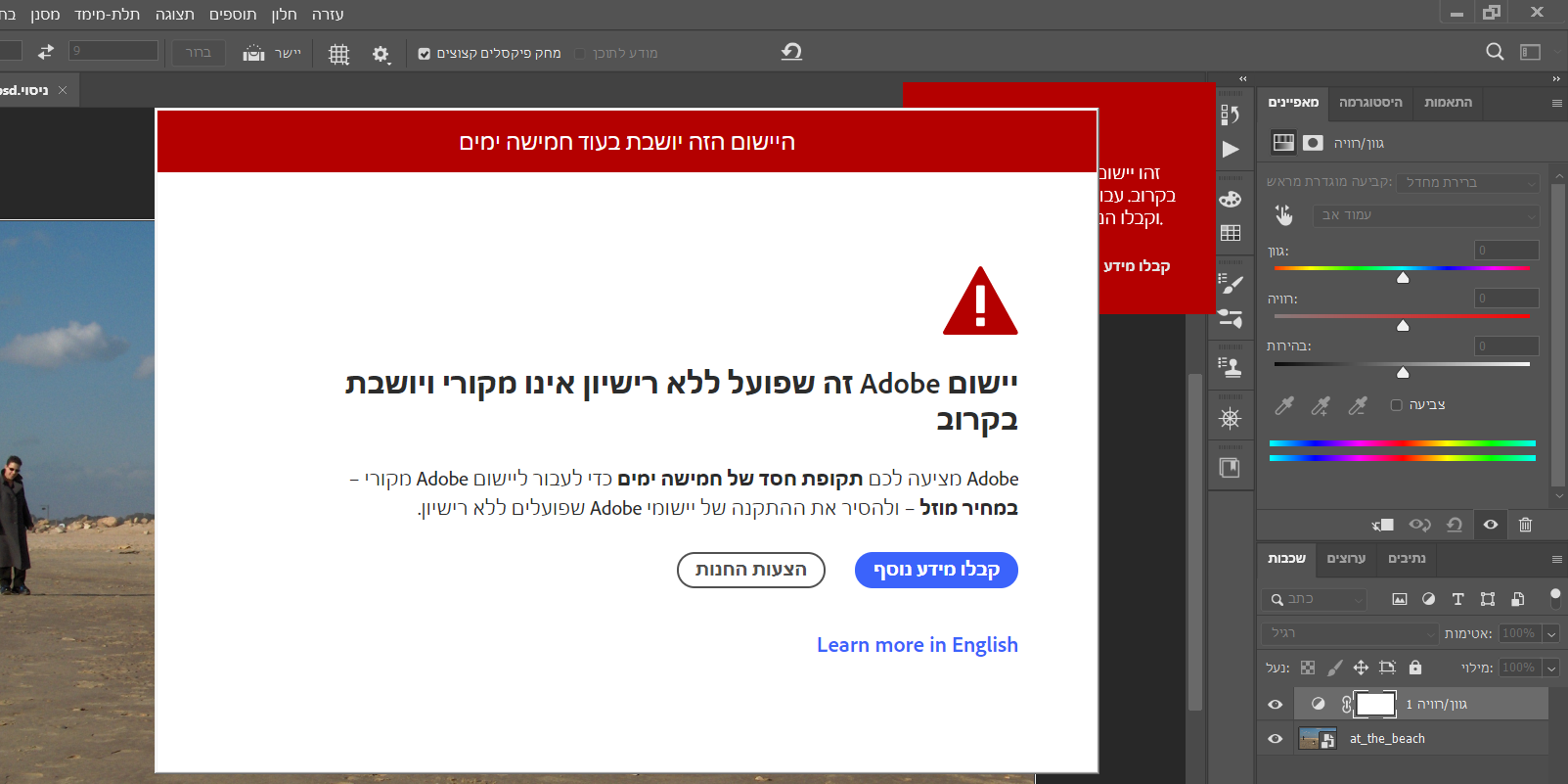The width and height of the screenshot is (1568, 784).
Task: Hide the 'גוון/רוויה 1' layer eye
Action: click(x=1275, y=704)
